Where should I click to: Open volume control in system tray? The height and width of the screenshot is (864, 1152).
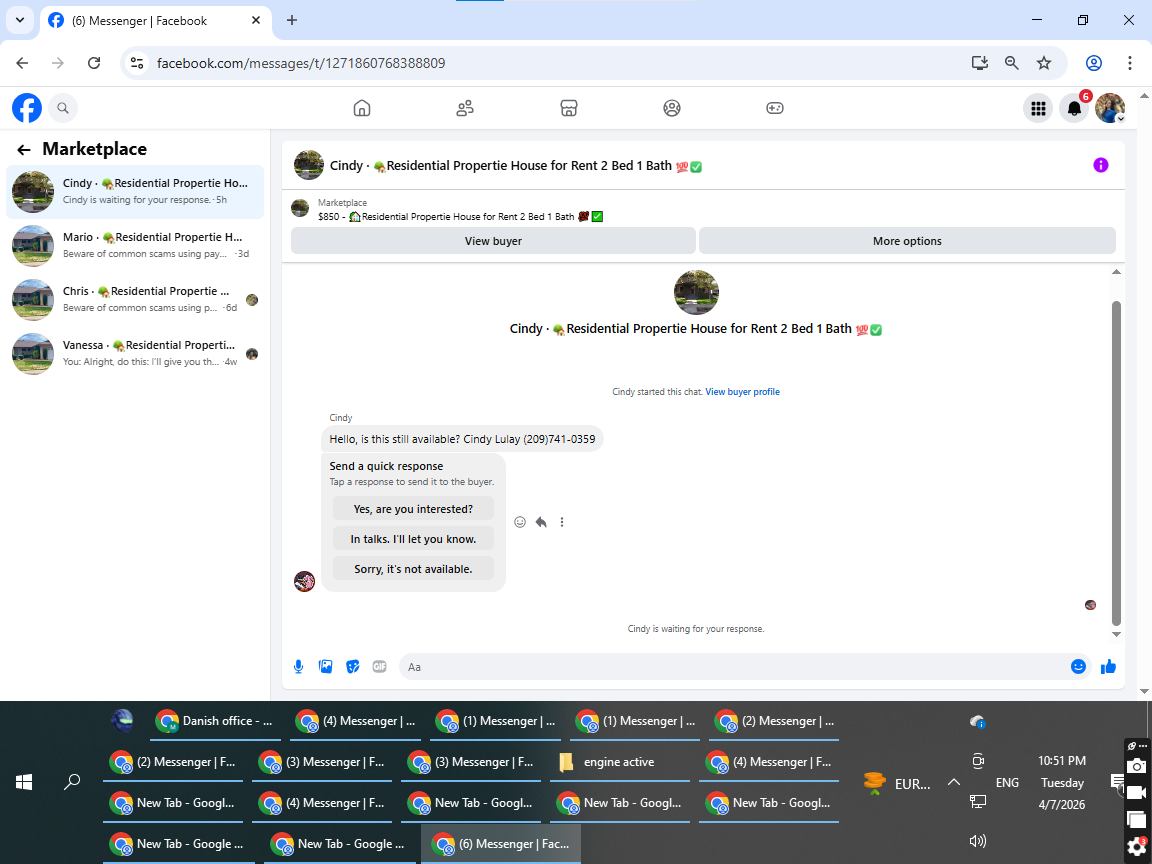click(x=977, y=841)
